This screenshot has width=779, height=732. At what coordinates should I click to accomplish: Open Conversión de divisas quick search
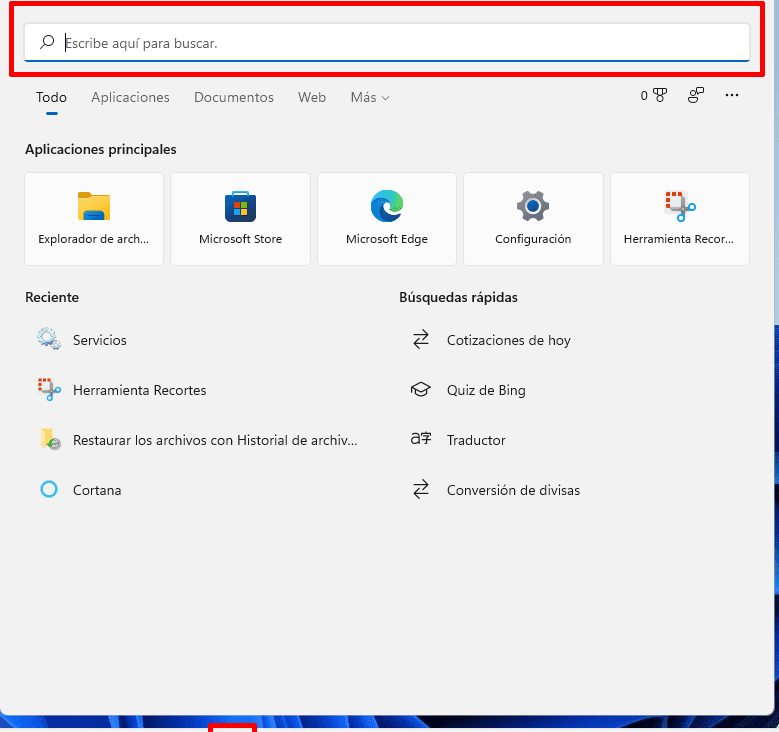click(x=513, y=490)
